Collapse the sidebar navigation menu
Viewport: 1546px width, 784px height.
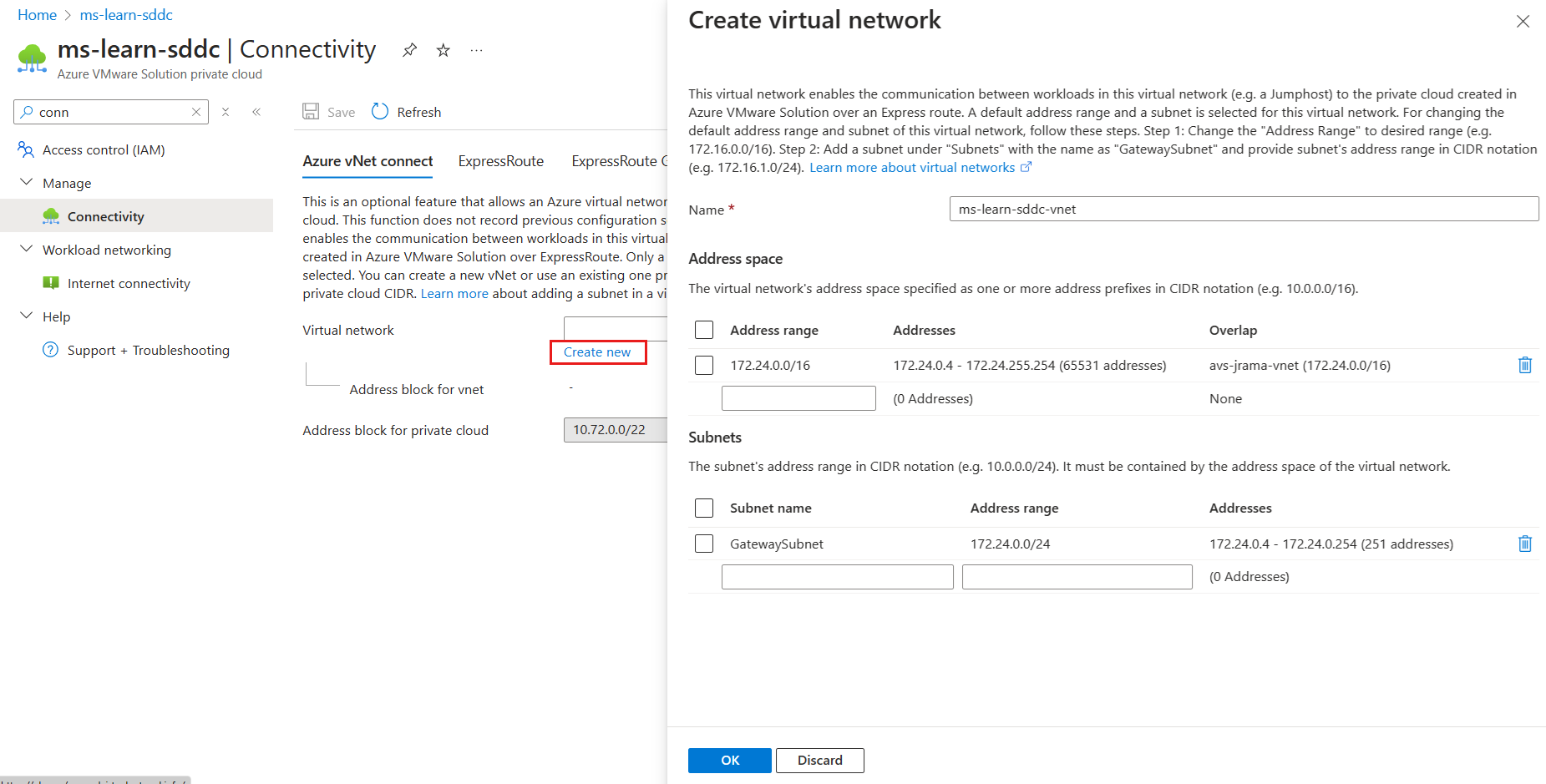click(x=256, y=112)
